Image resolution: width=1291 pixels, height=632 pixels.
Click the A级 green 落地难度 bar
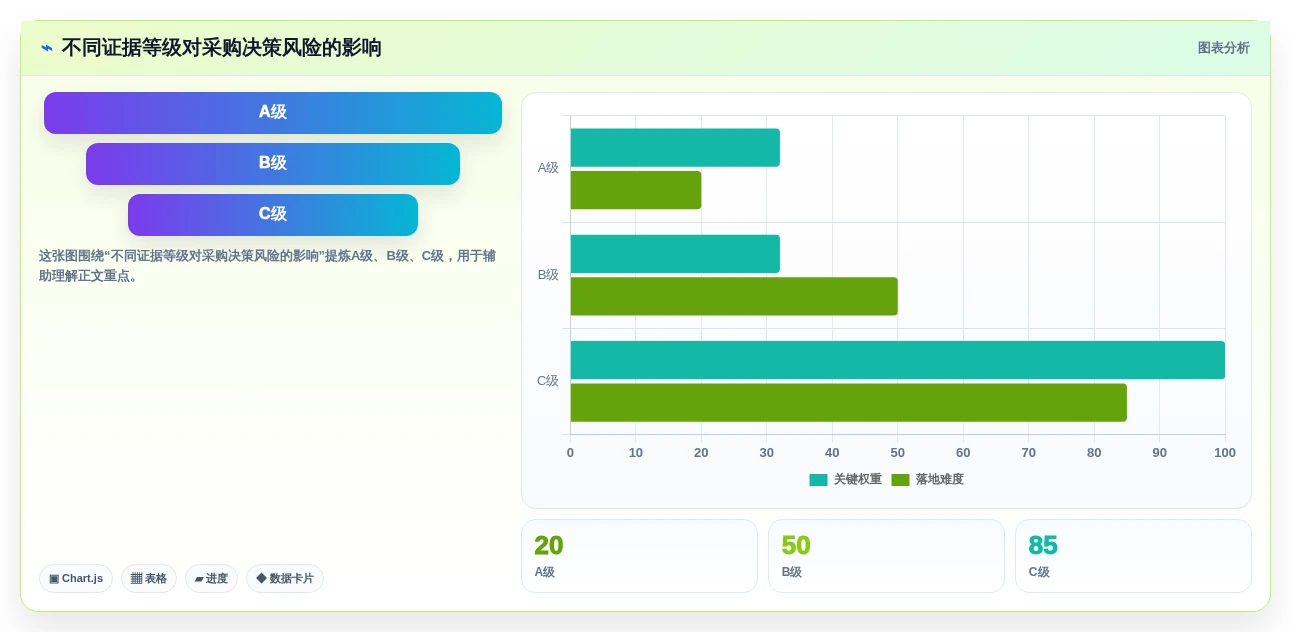636,190
